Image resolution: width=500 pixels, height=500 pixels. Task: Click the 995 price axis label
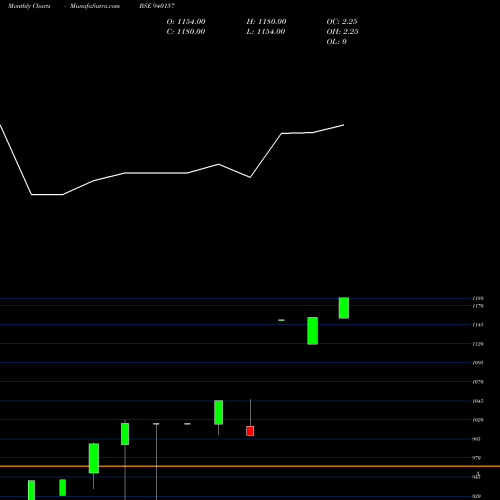pyautogui.click(x=476, y=439)
